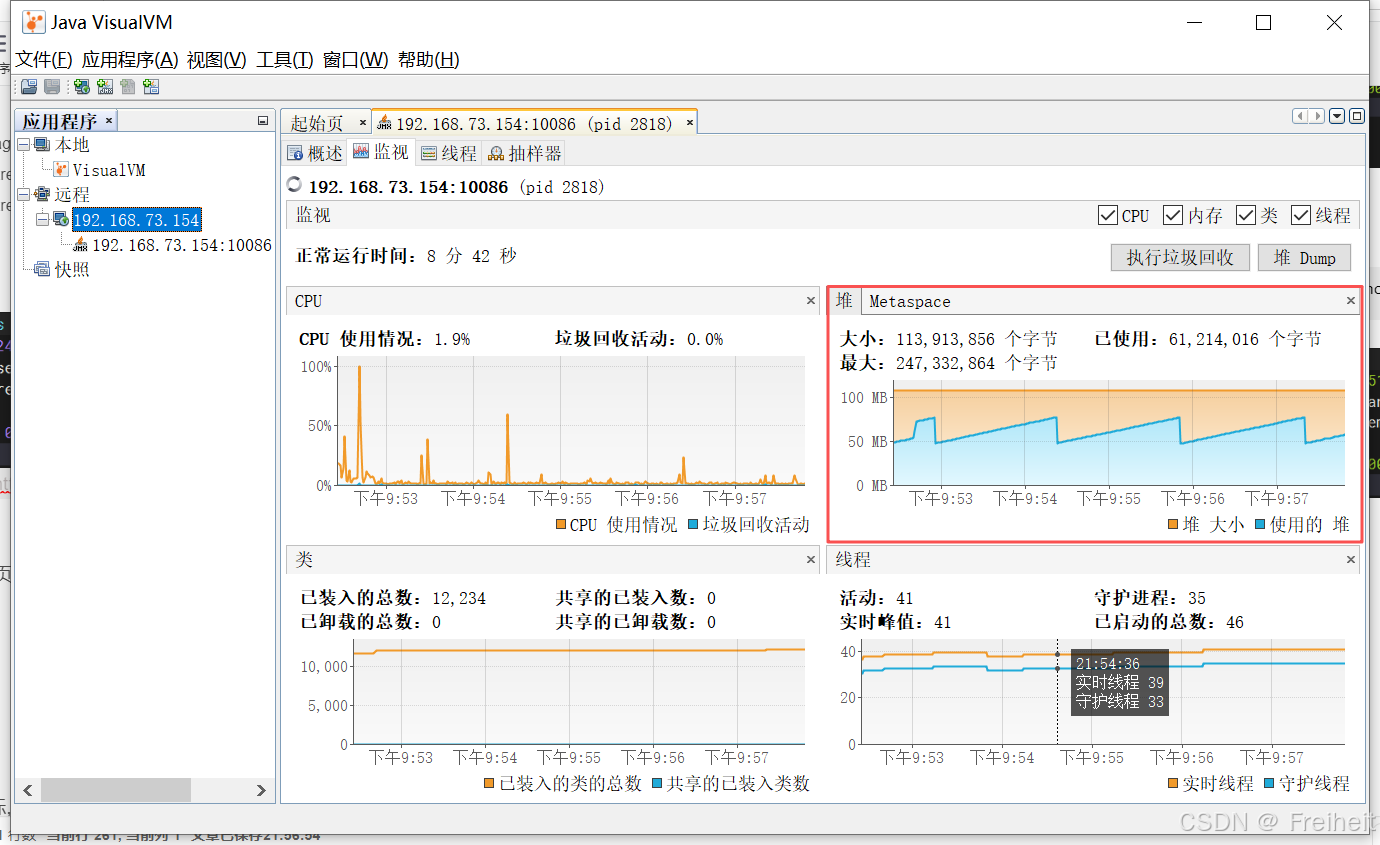Select 本地 in the applications tree
The width and height of the screenshot is (1380, 845).
72,145
